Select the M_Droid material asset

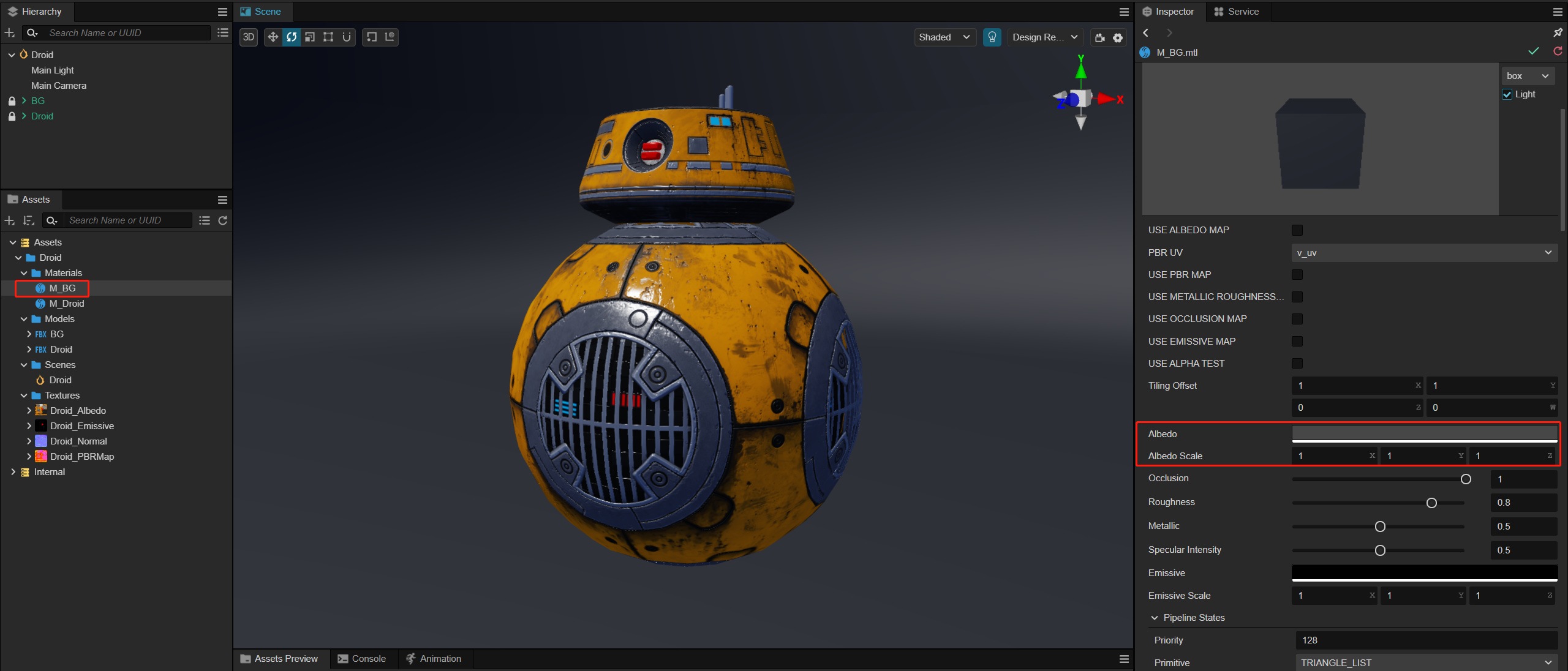66,304
